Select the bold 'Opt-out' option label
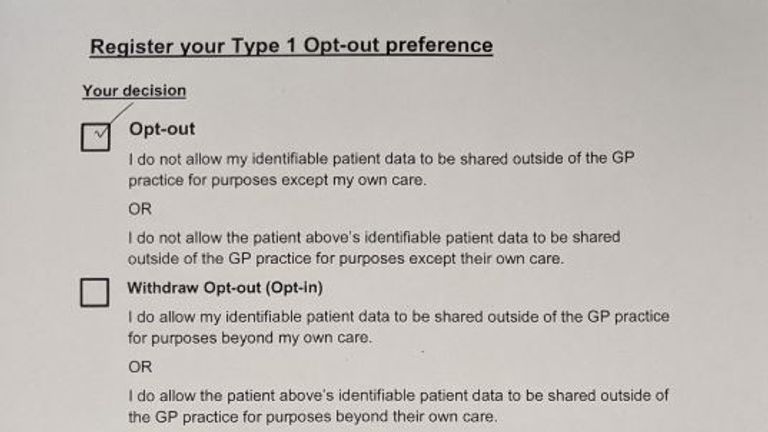 click(162, 129)
